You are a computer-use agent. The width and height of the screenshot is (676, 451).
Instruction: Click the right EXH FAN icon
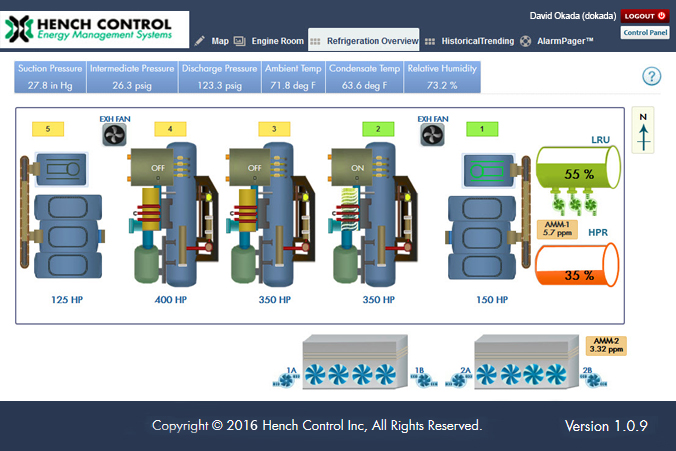pos(433,135)
